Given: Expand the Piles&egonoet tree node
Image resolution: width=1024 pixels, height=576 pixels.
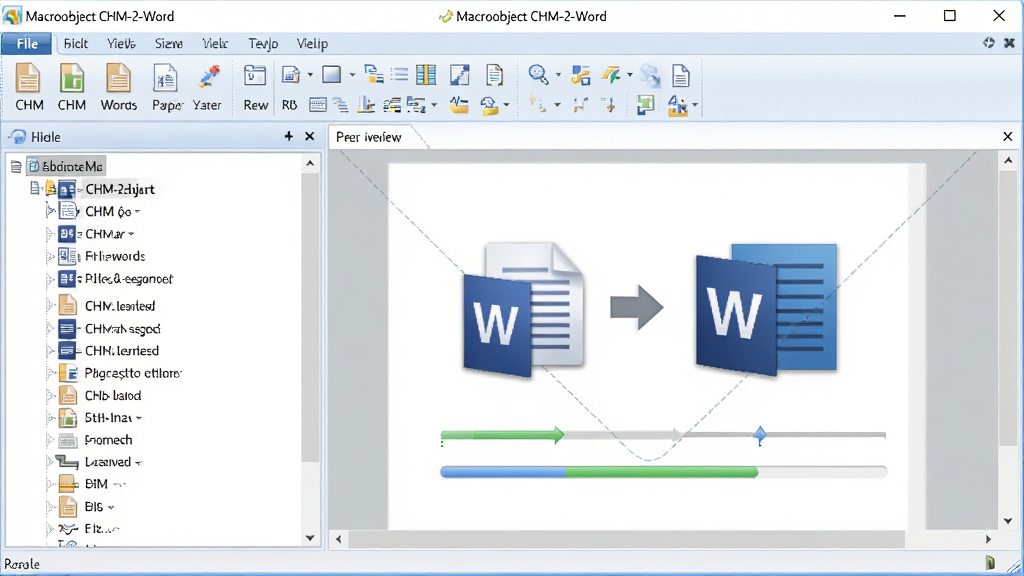Looking at the screenshot, I should [50, 280].
